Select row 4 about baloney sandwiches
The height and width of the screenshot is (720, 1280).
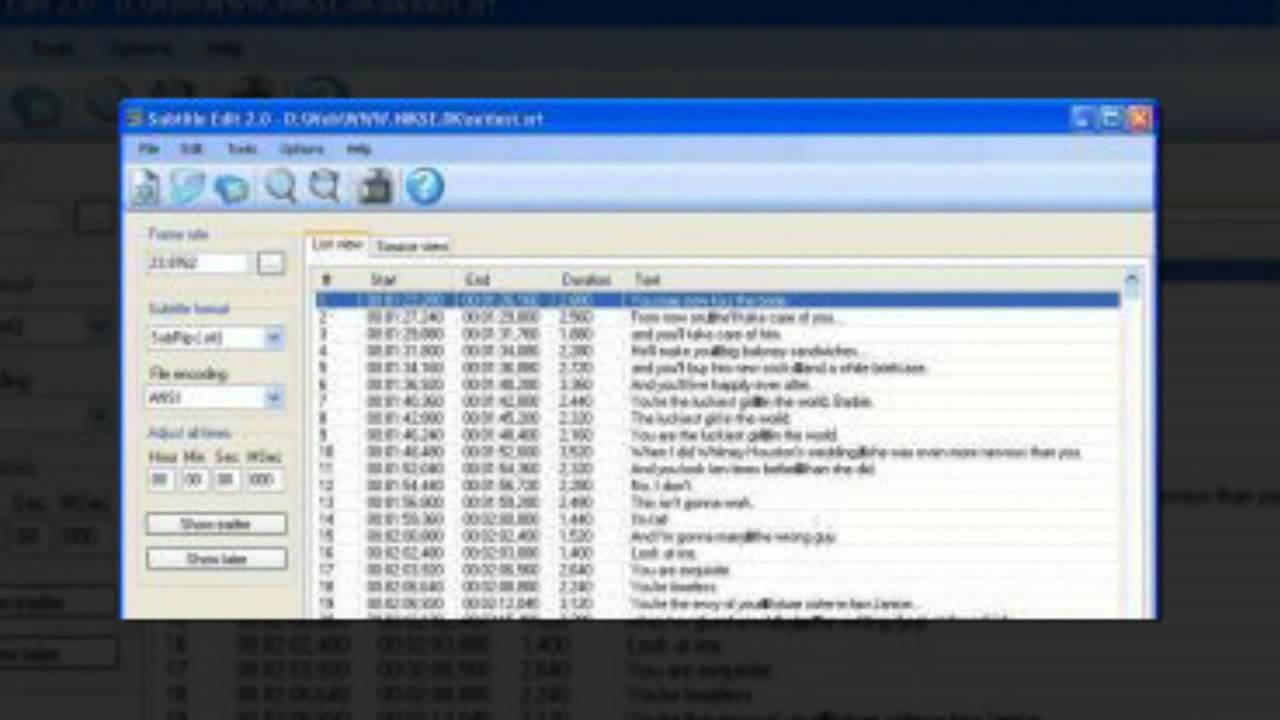pos(717,351)
